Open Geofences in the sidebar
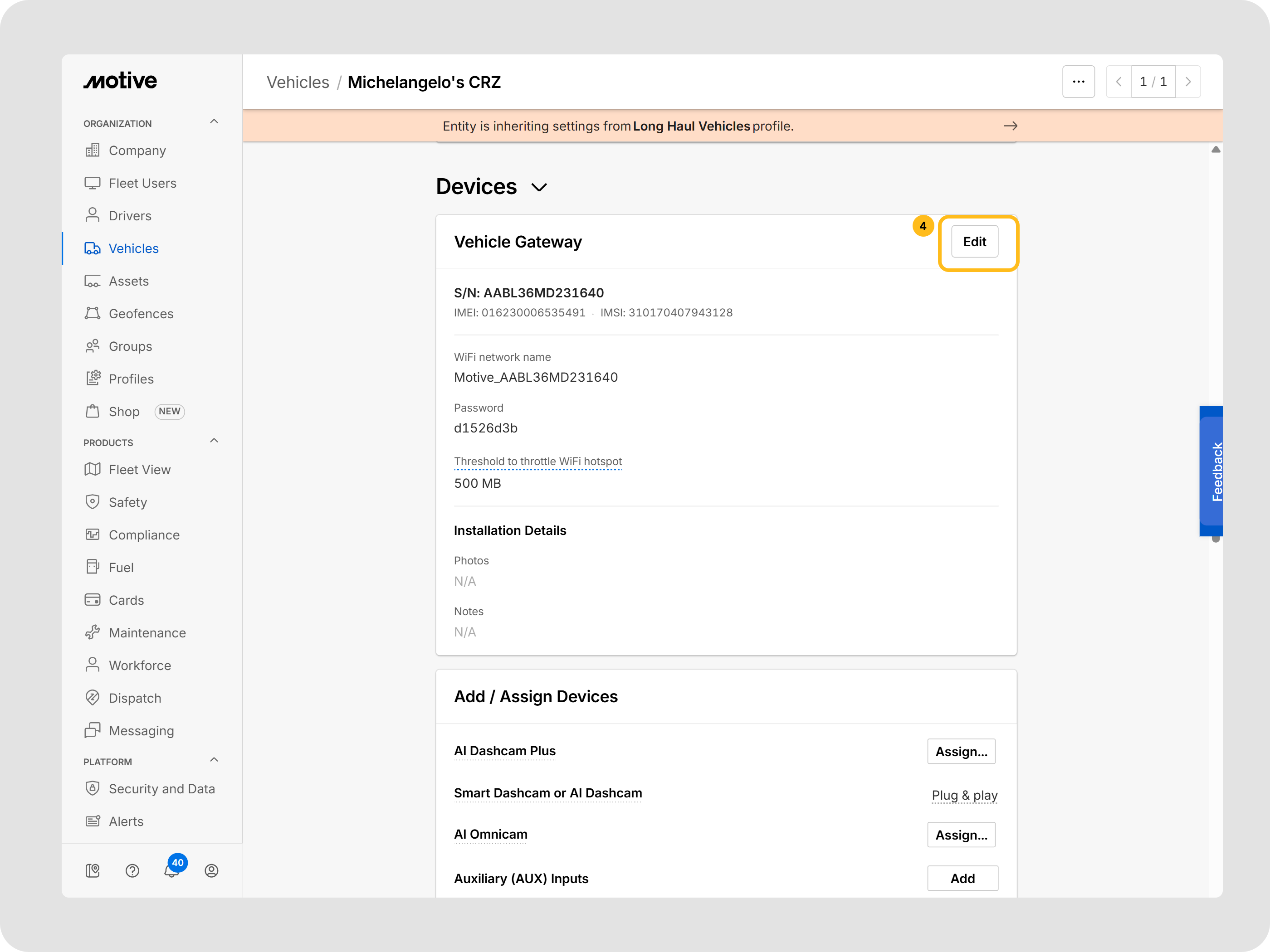 (x=141, y=313)
